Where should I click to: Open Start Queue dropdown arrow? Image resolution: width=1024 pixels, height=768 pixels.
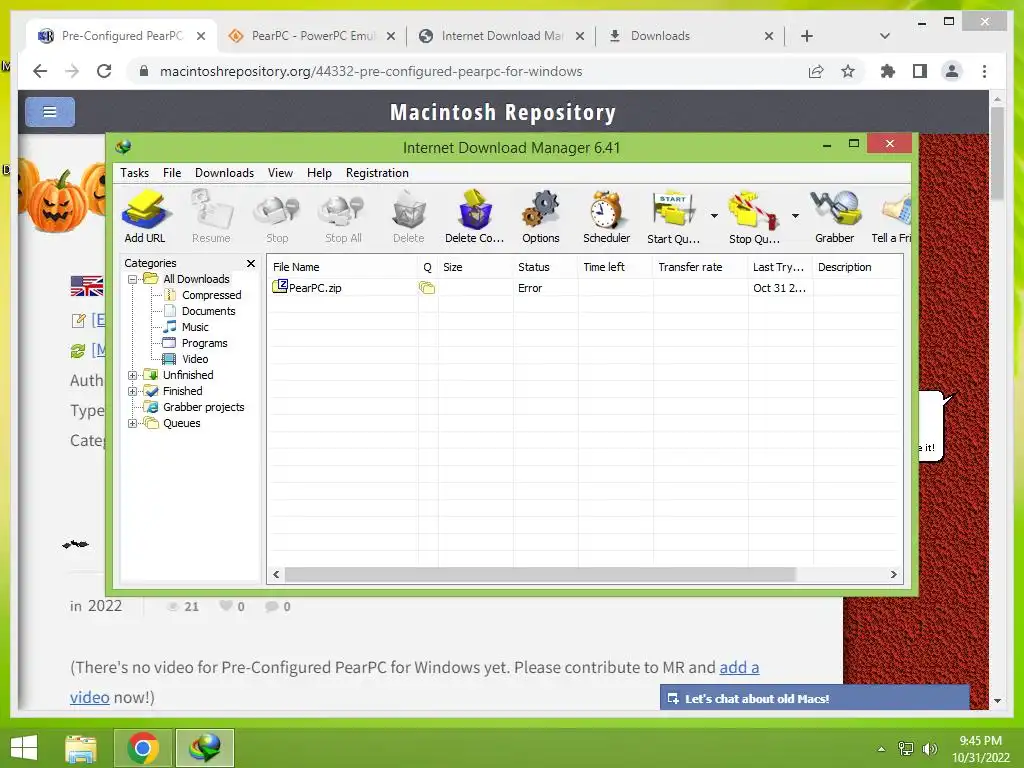click(714, 216)
